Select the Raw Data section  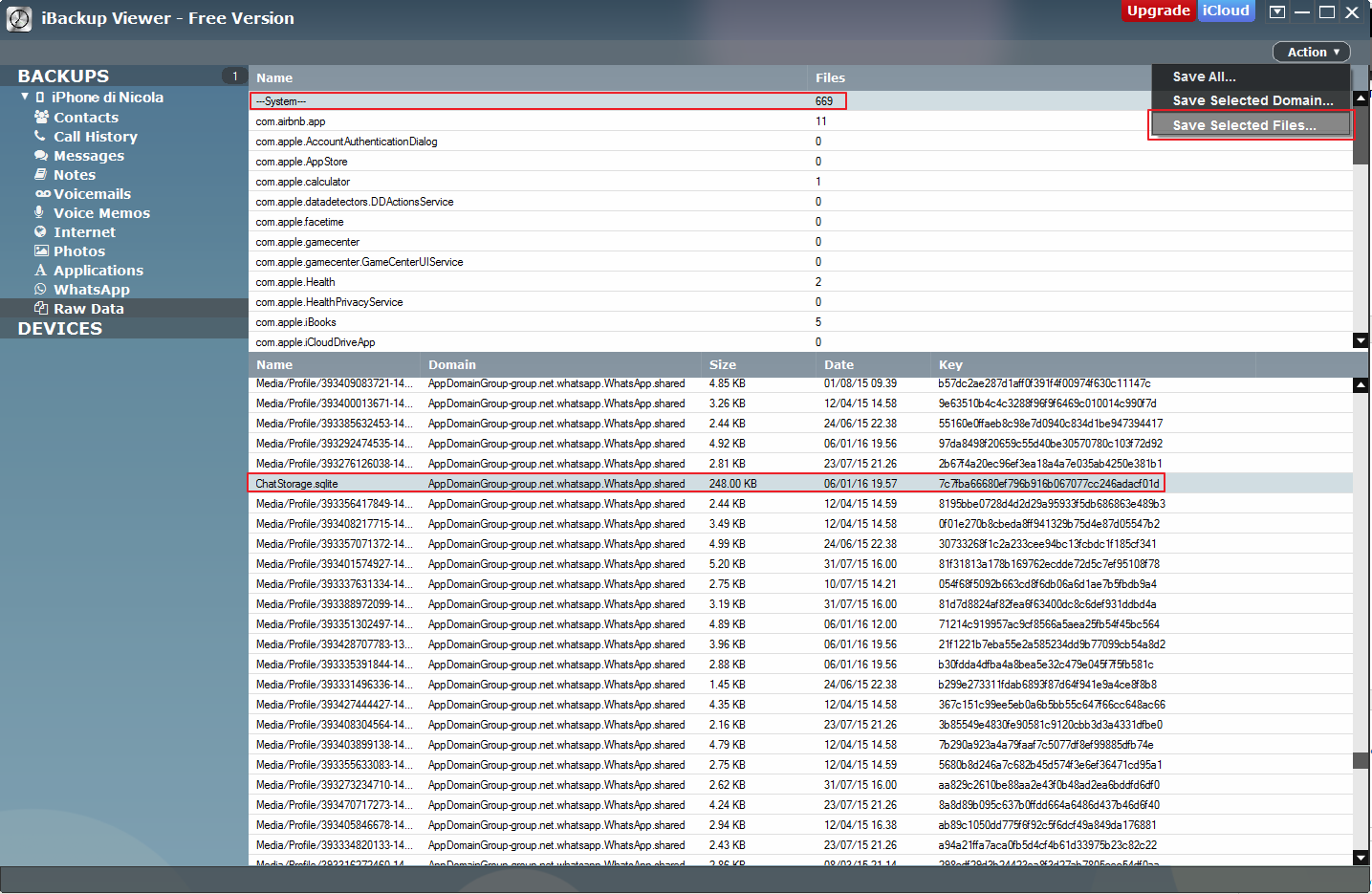point(124,308)
